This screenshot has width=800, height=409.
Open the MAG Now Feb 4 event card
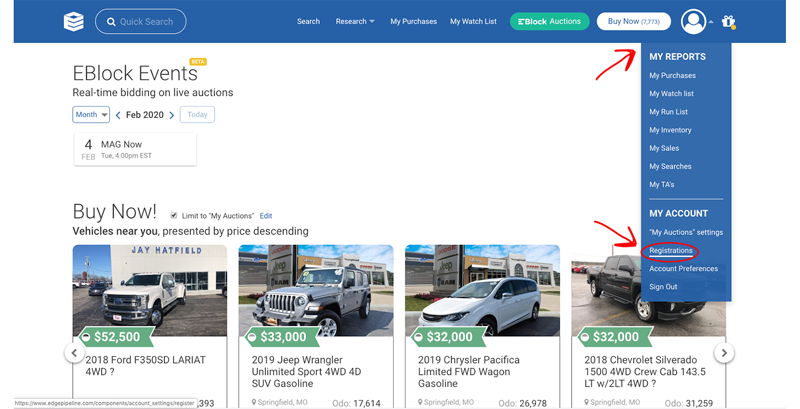[x=135, y=149]
